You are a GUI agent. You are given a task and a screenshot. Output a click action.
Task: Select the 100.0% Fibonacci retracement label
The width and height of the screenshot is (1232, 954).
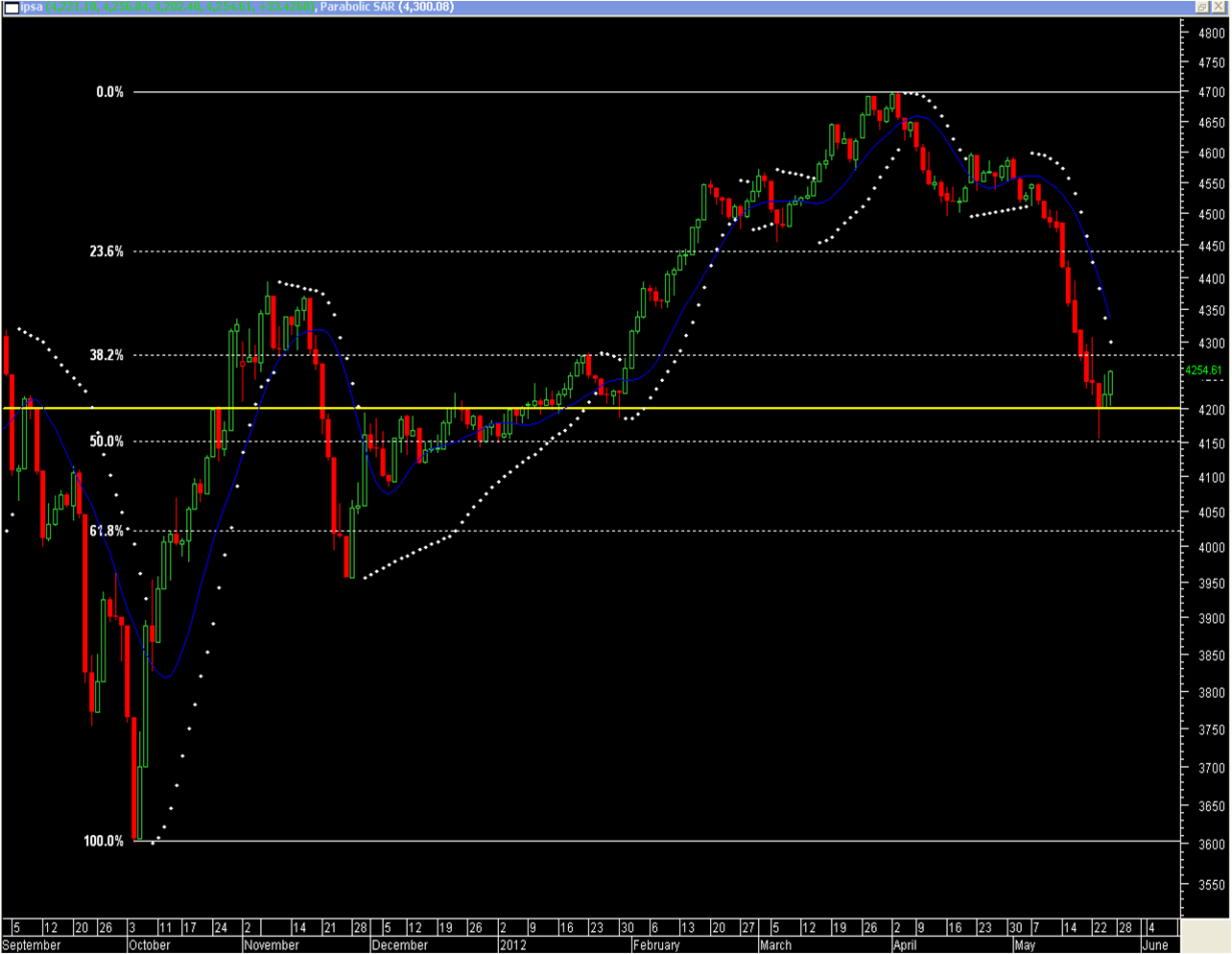[104, 841]
